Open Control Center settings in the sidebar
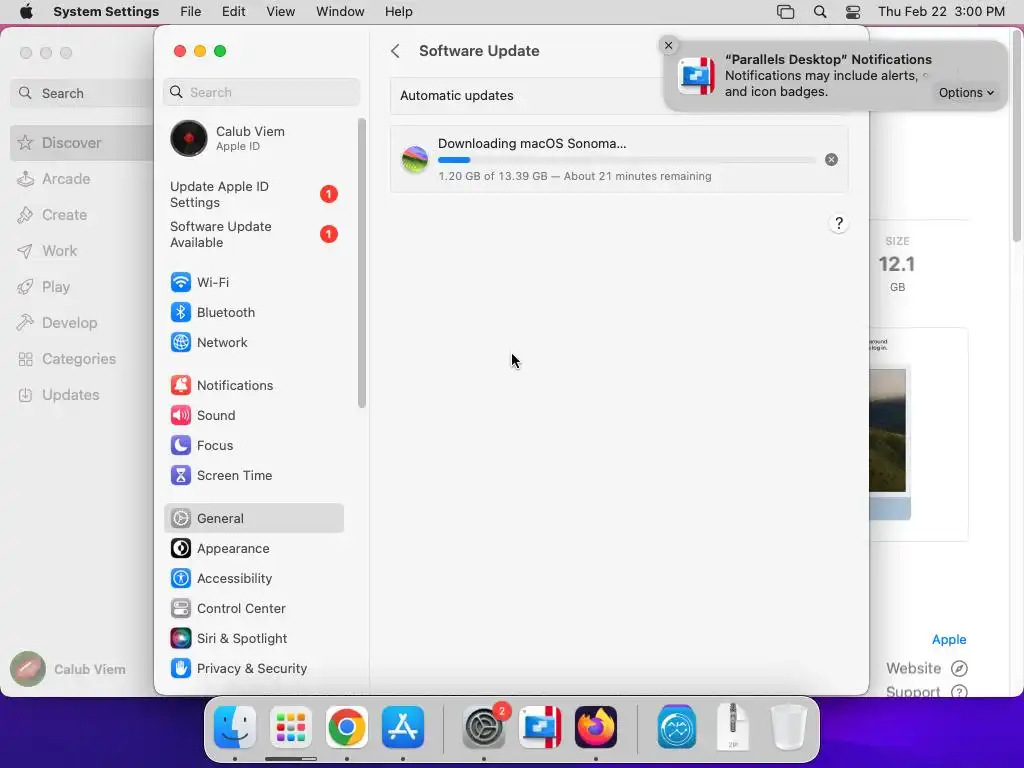This screenshot has height=768, width=1024. click(253, 609)
